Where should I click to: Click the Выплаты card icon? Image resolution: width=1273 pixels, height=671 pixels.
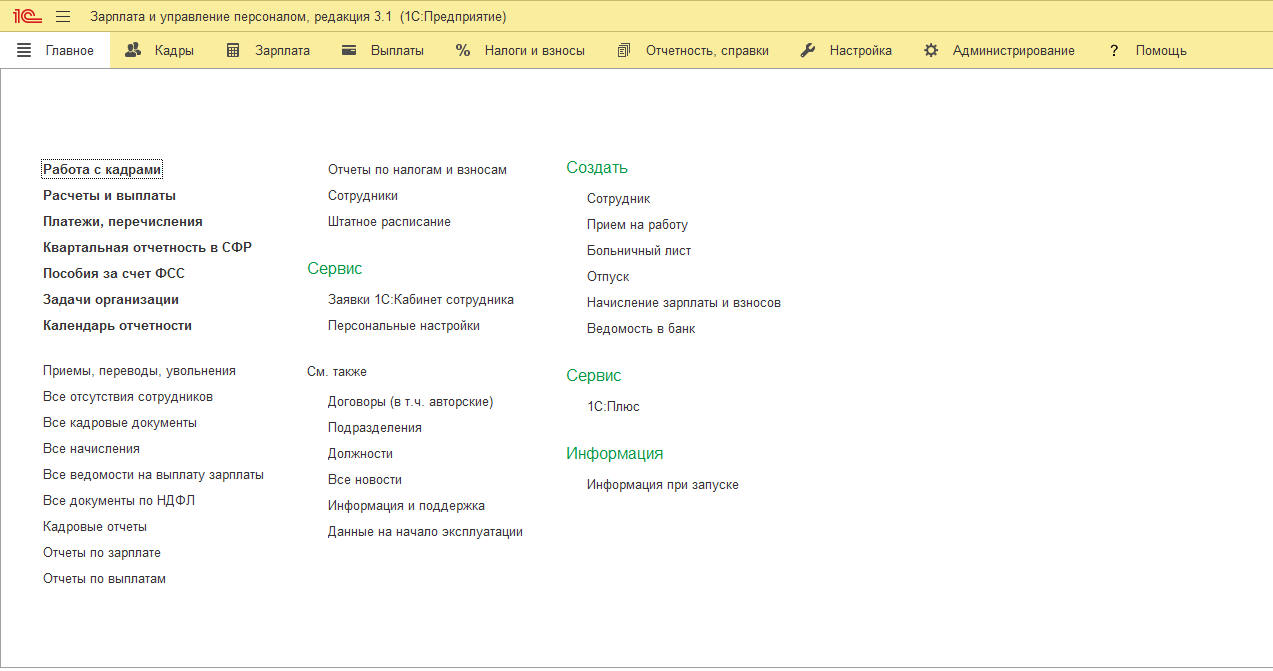point(349,50)
